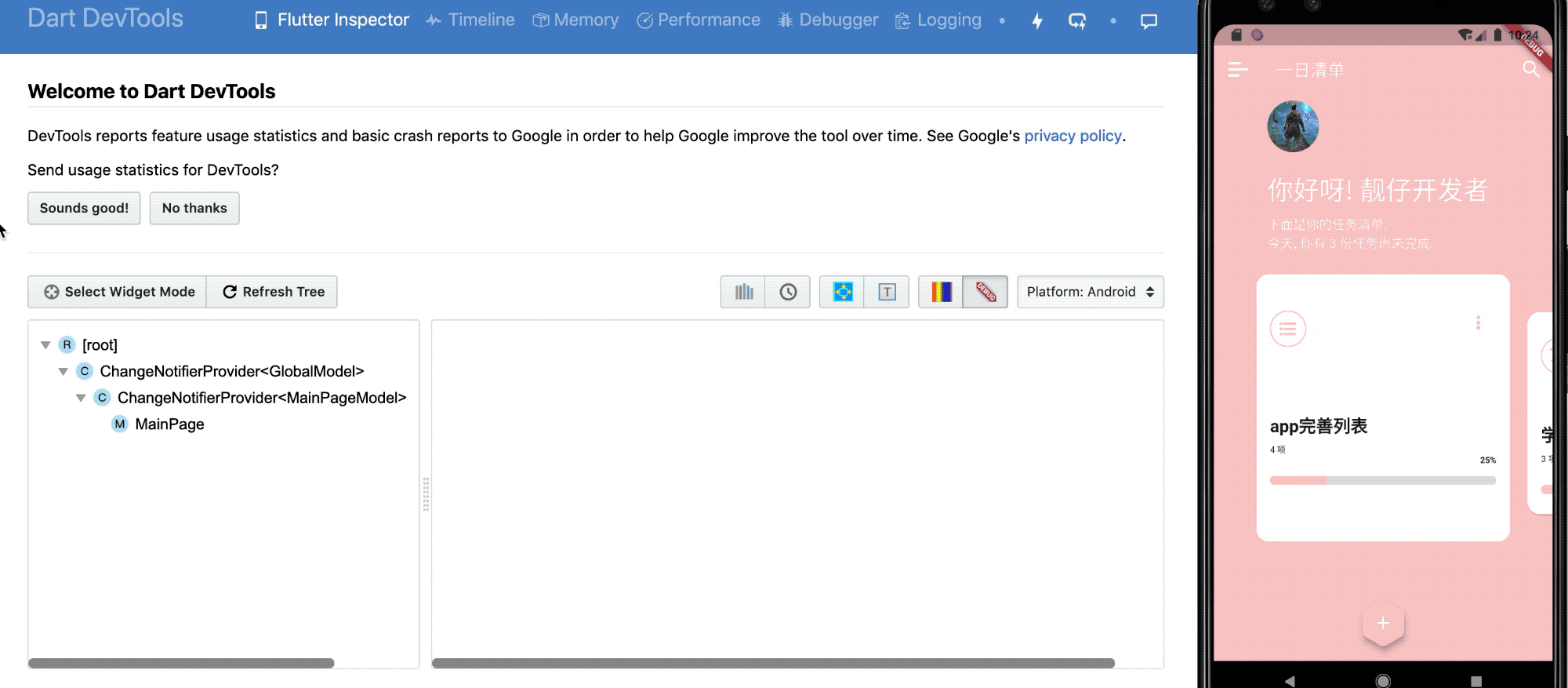Image resolution: width=1568 pixels, height=688 pixels.
Task: Click the 25% progress bar on card
Action: [x=1382, y=480]
